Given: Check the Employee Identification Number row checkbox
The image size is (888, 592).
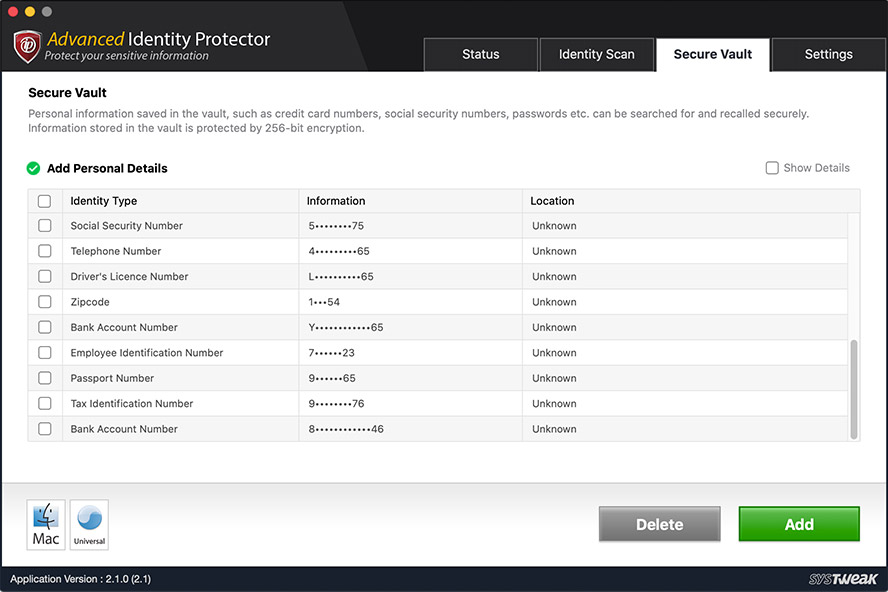Looking at the screenshot, I should (x=44, y=352).
